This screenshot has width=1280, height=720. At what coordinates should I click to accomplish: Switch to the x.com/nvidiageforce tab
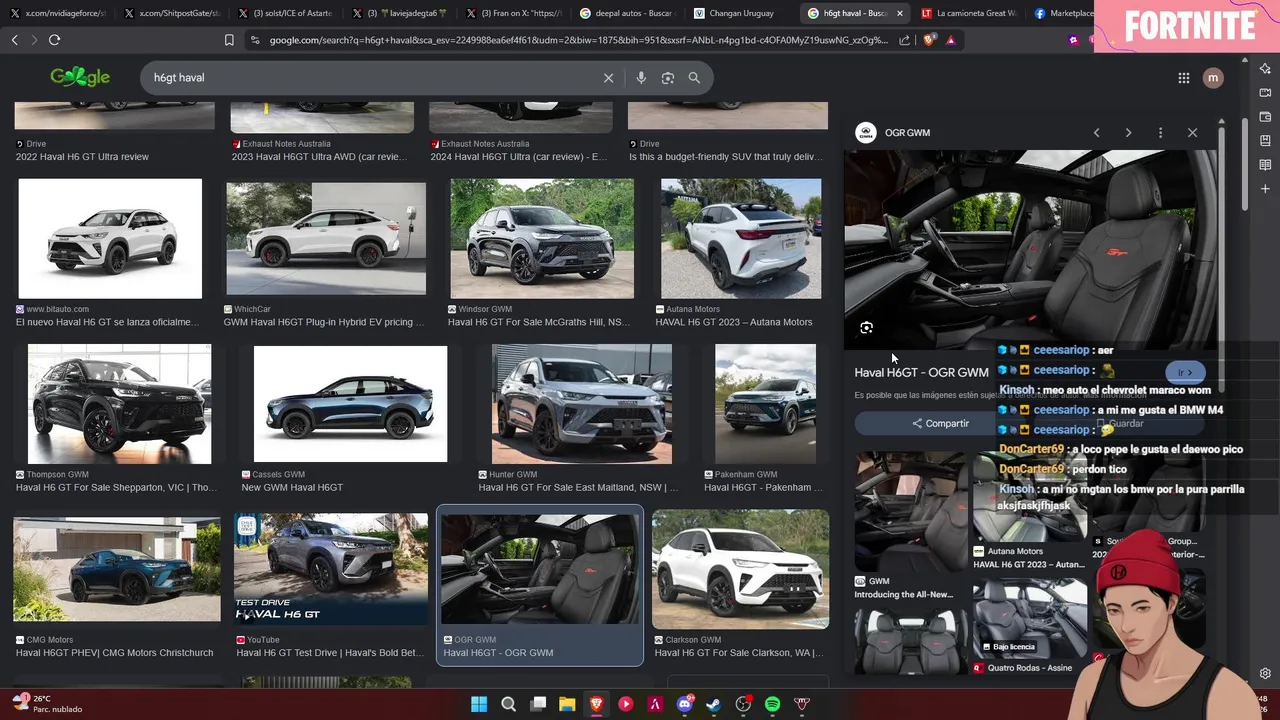tap(57, 13)
